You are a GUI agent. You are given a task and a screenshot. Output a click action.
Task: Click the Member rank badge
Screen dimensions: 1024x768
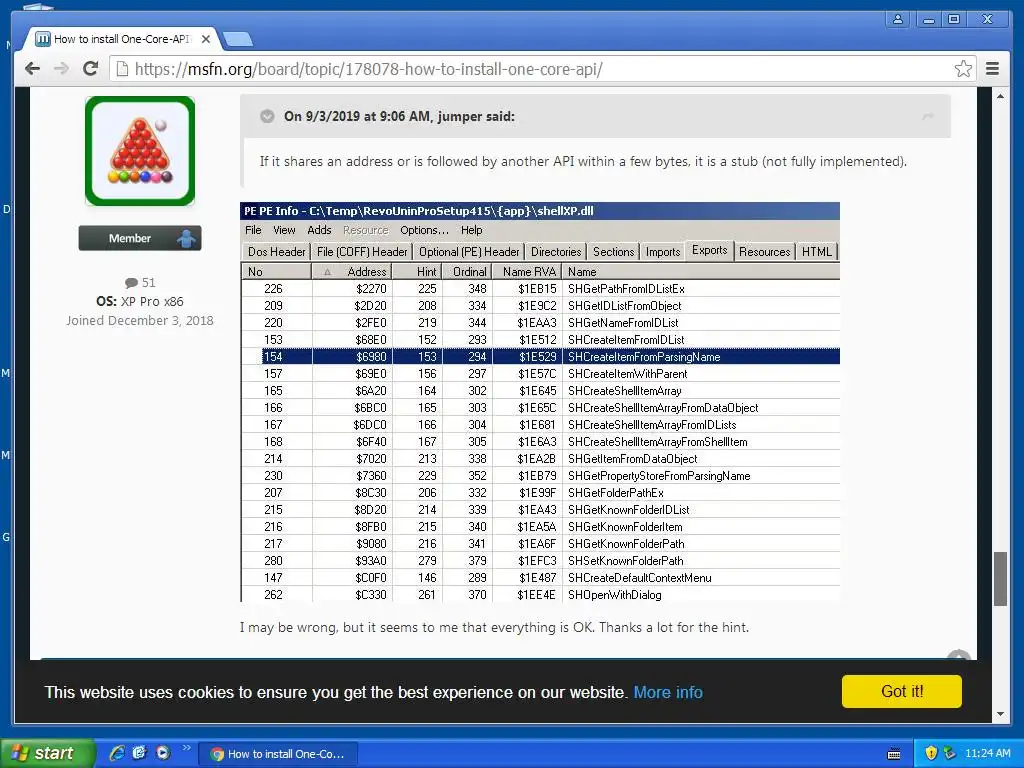tap(140, 238)
